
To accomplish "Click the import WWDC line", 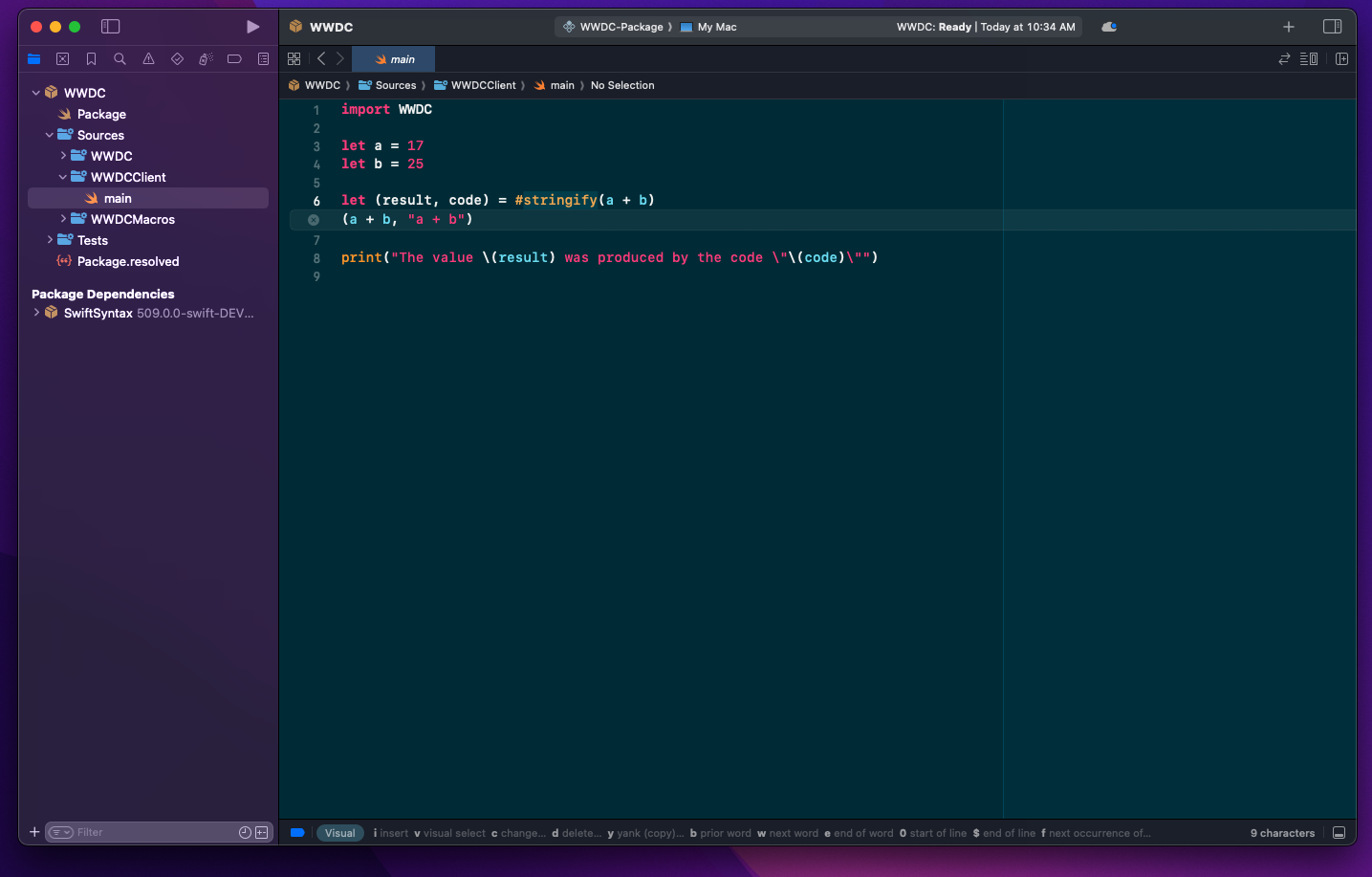I will [x=386, y=109].
